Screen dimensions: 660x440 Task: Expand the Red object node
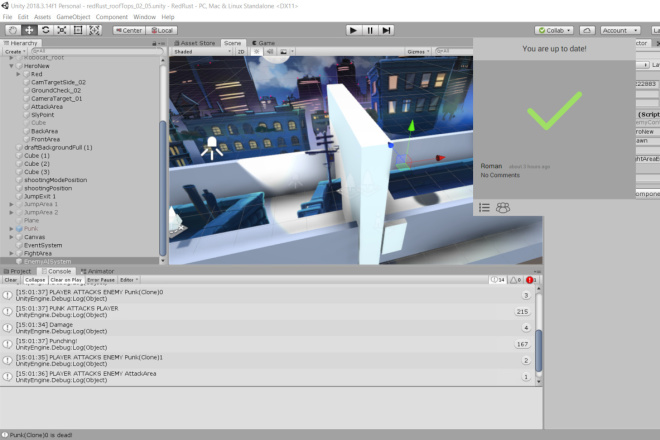(18, 74)
